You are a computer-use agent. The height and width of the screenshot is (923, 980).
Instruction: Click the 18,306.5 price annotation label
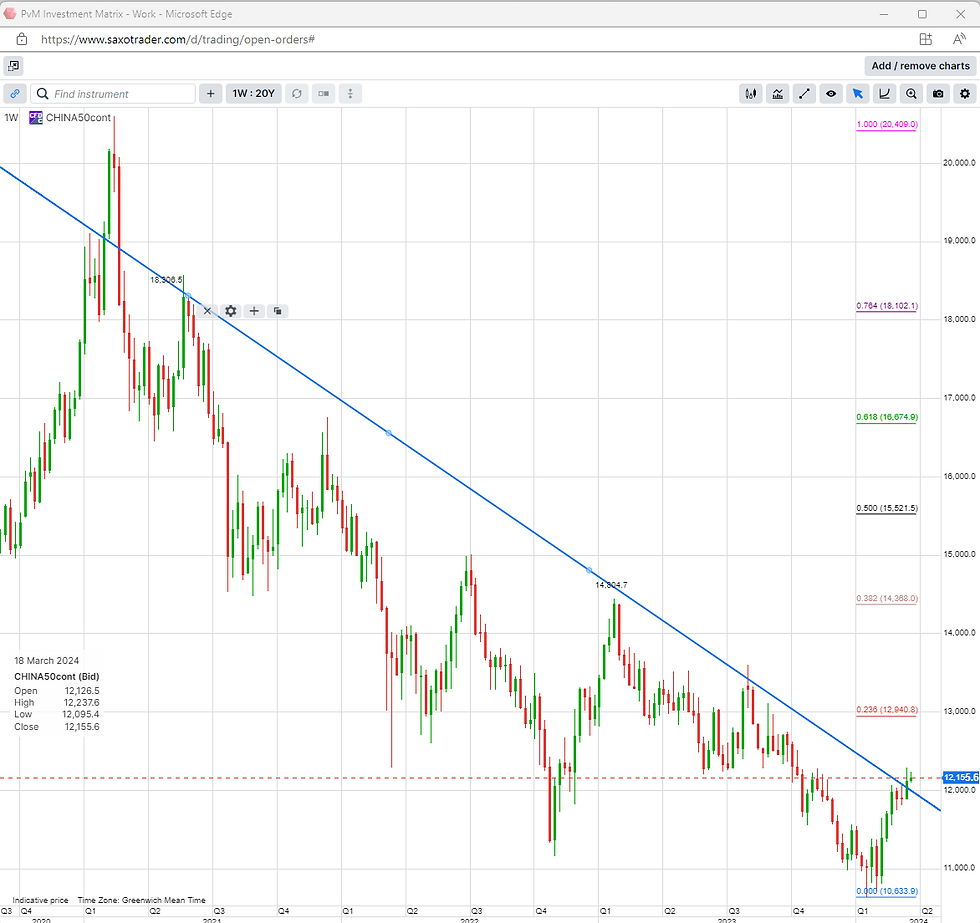[166, 280]
